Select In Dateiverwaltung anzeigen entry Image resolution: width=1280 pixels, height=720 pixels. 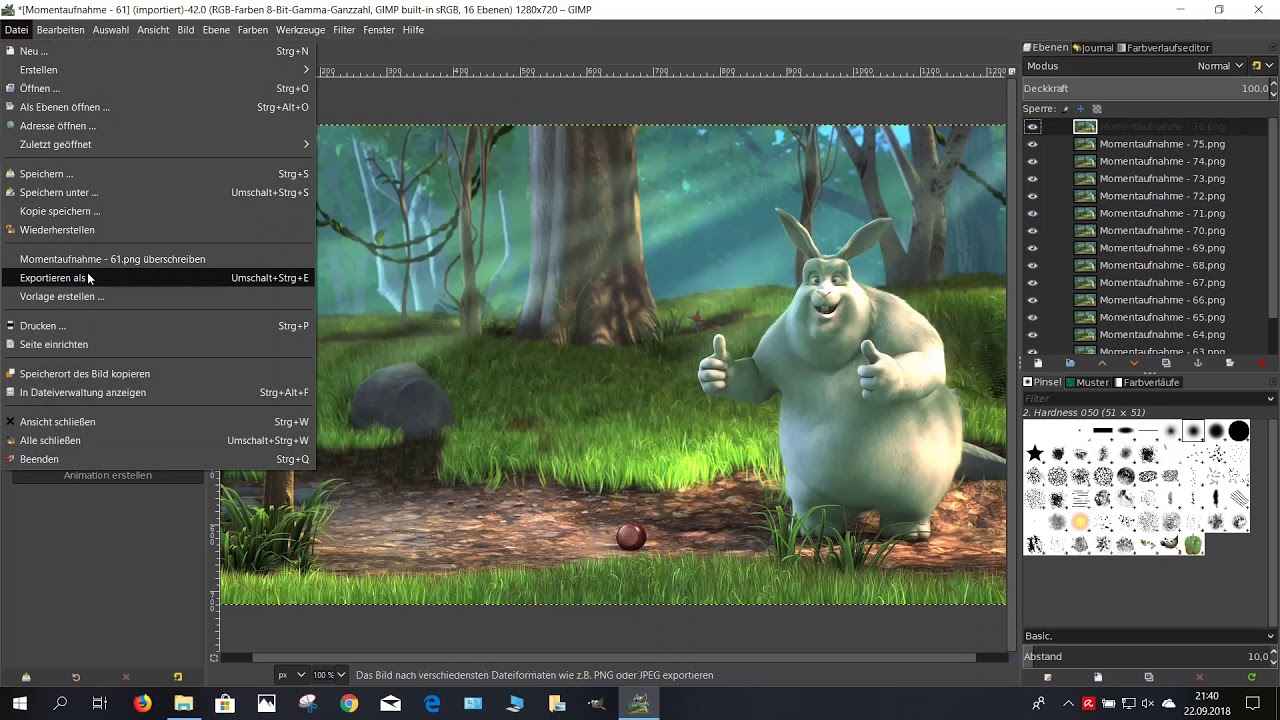coord(160,393)
